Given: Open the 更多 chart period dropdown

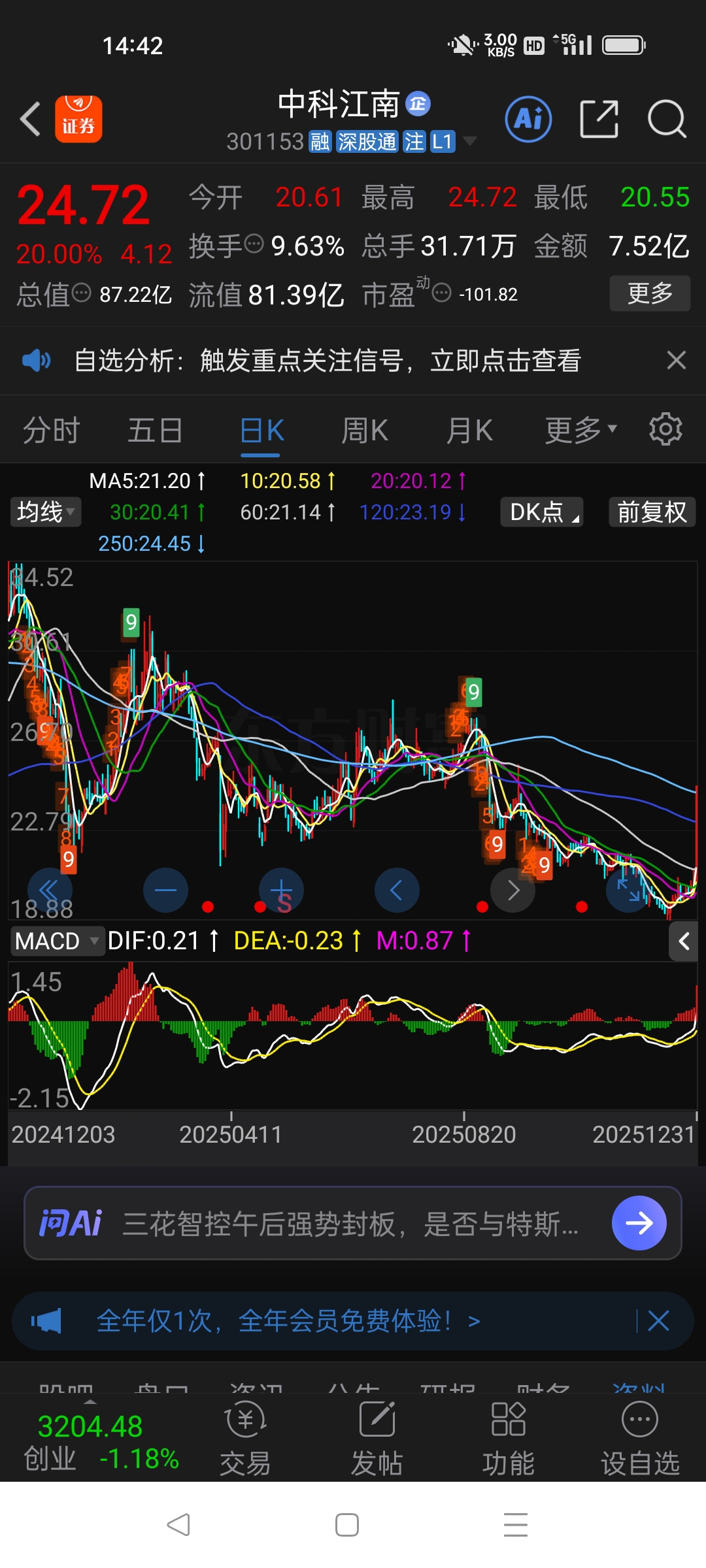Looking at the screenshot, I should (x=581, y=430).
